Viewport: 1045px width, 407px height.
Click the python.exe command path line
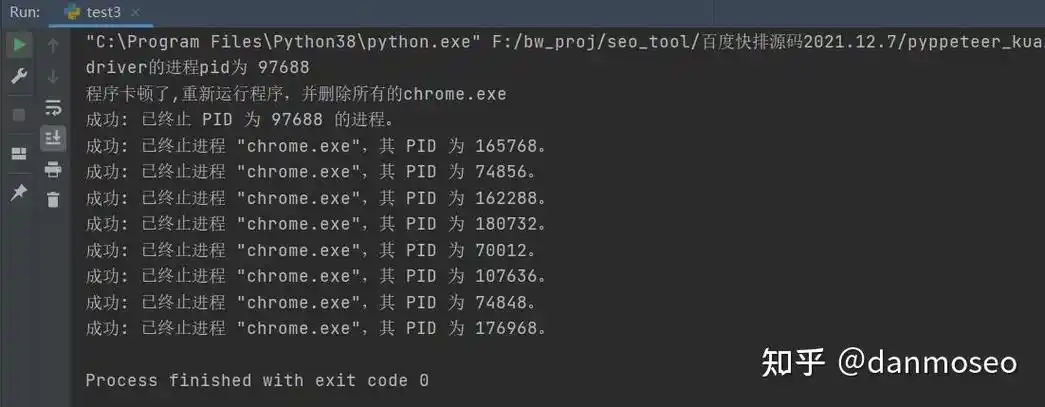[x=400, y=43]
